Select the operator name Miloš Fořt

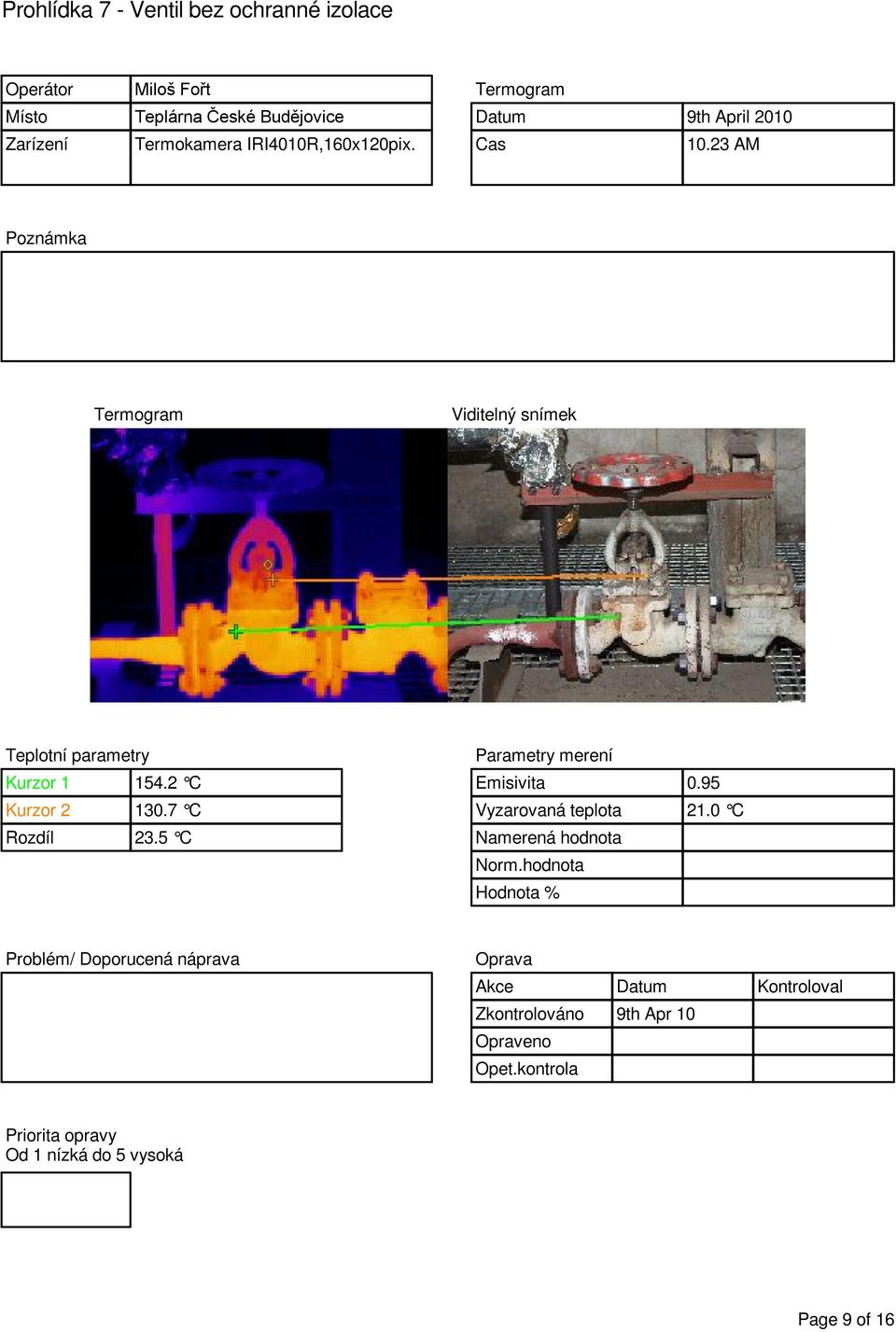[x=173, y=90]
